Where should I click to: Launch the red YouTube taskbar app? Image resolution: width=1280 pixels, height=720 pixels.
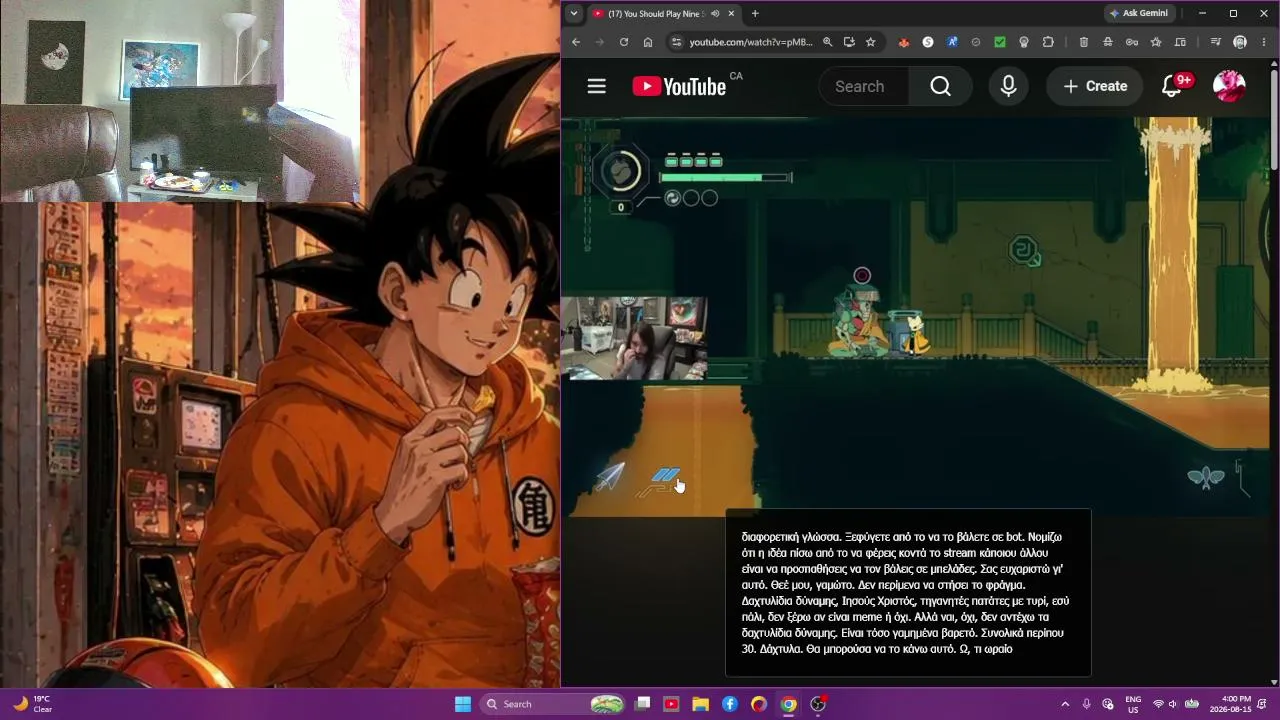click(x=671, y=704)
